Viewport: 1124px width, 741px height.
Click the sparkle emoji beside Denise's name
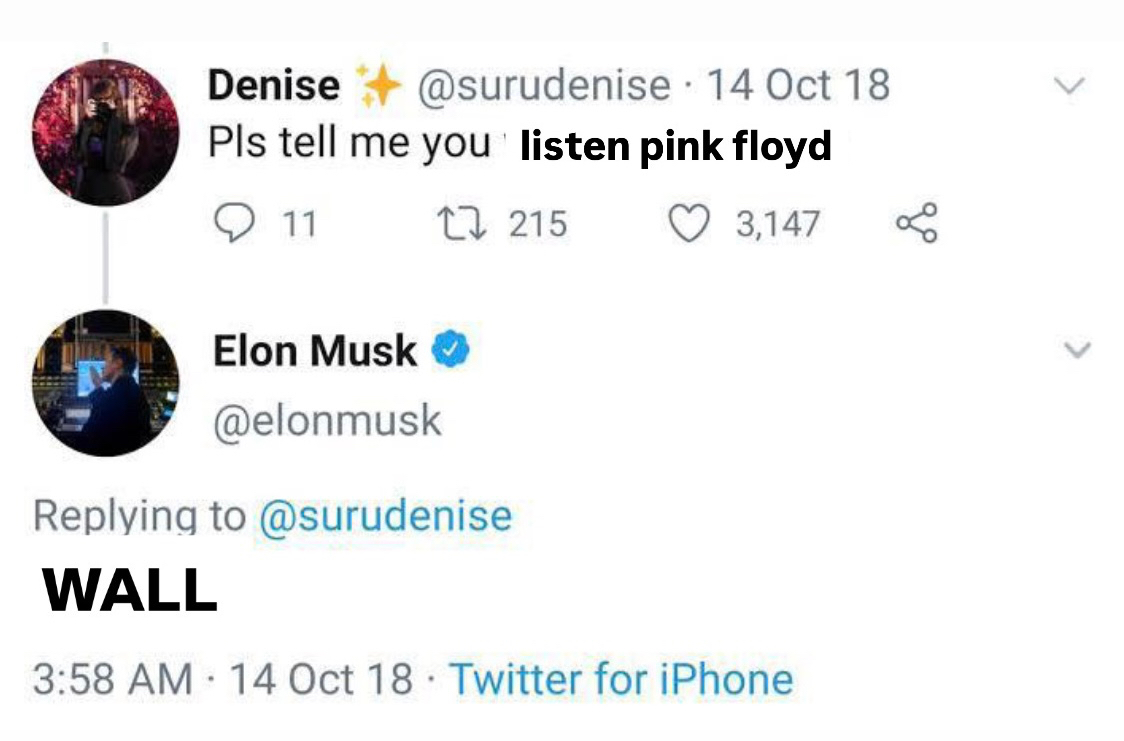(378, 86)
